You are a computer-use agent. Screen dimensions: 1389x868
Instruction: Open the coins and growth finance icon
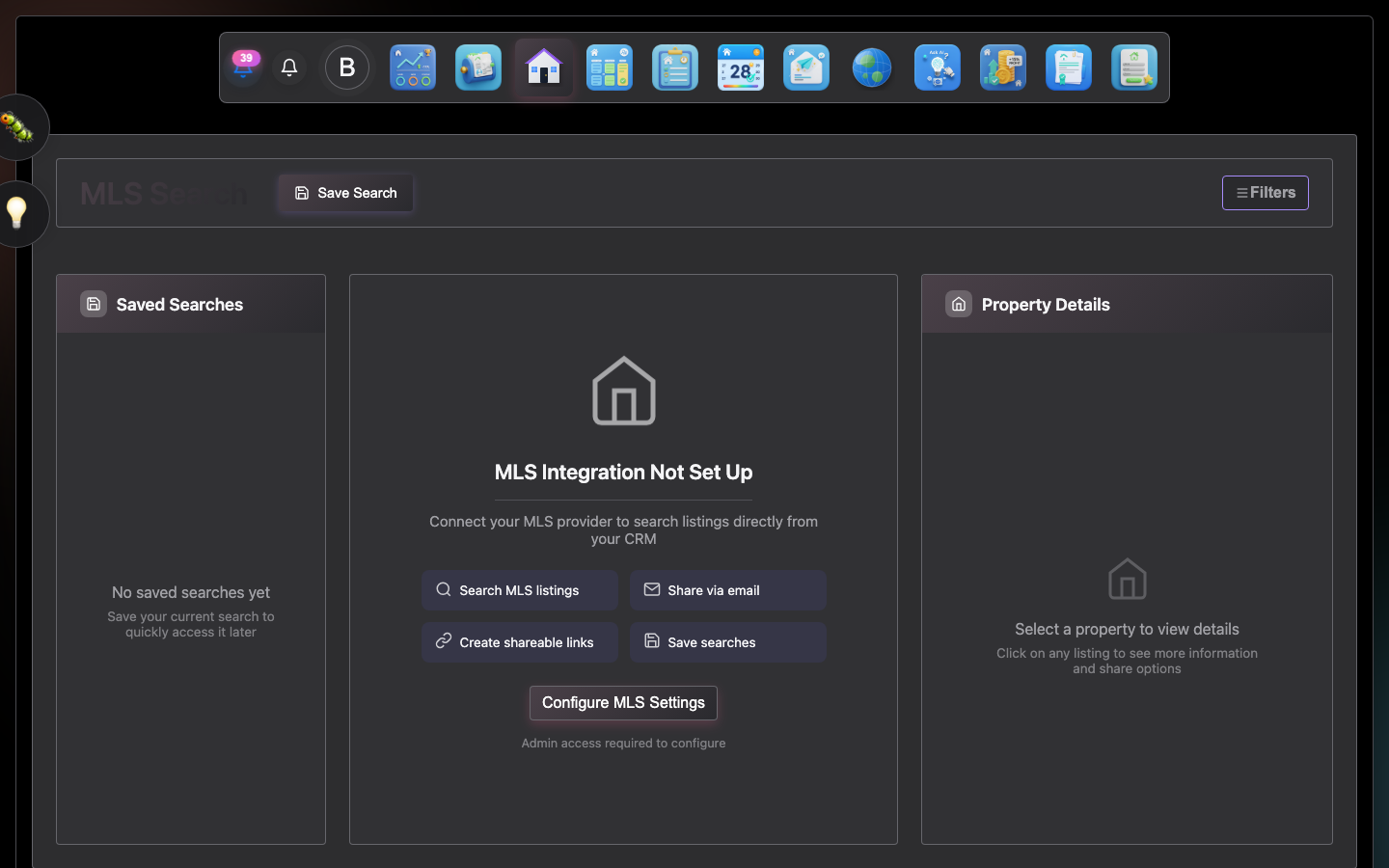[x=1003, y=68]
